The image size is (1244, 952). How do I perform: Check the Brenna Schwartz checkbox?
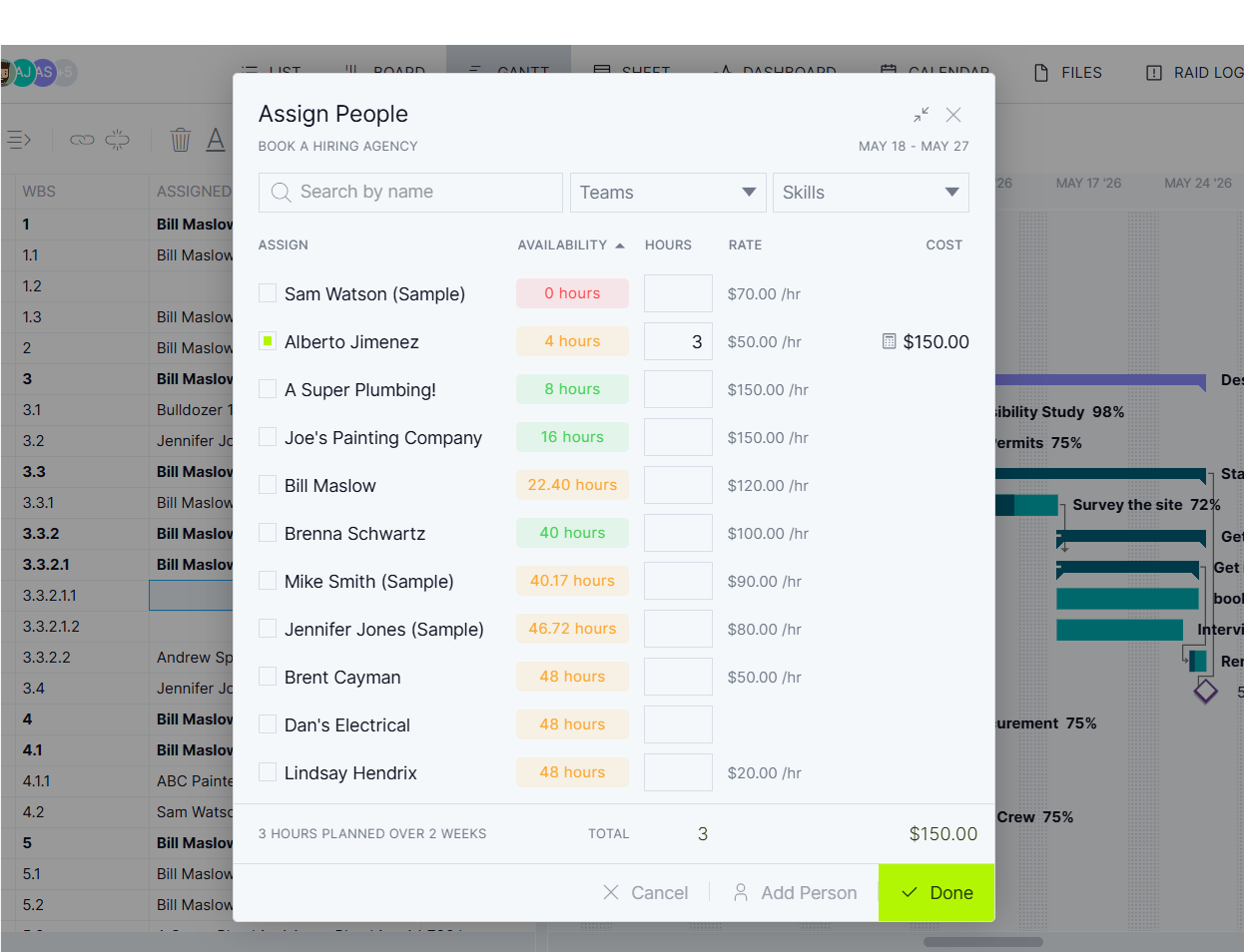click(268, 533)
